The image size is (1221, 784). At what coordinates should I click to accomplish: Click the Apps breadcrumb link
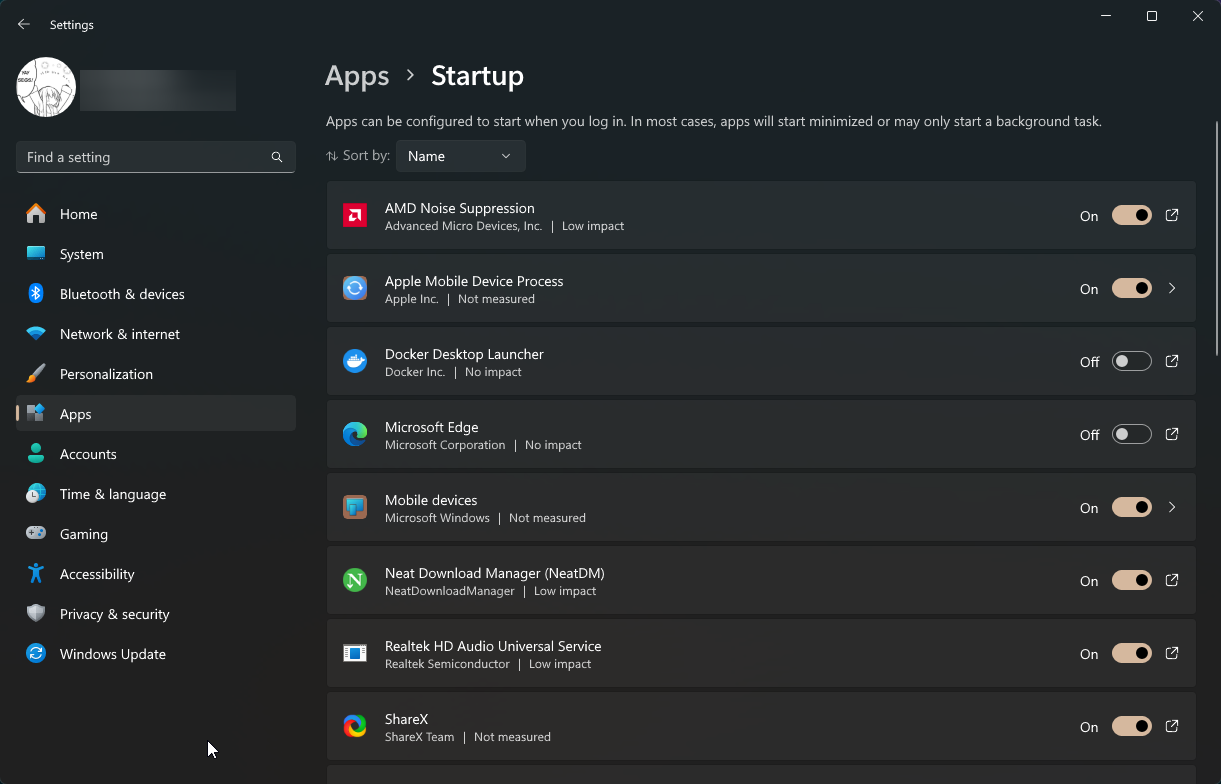pos(357,76)
